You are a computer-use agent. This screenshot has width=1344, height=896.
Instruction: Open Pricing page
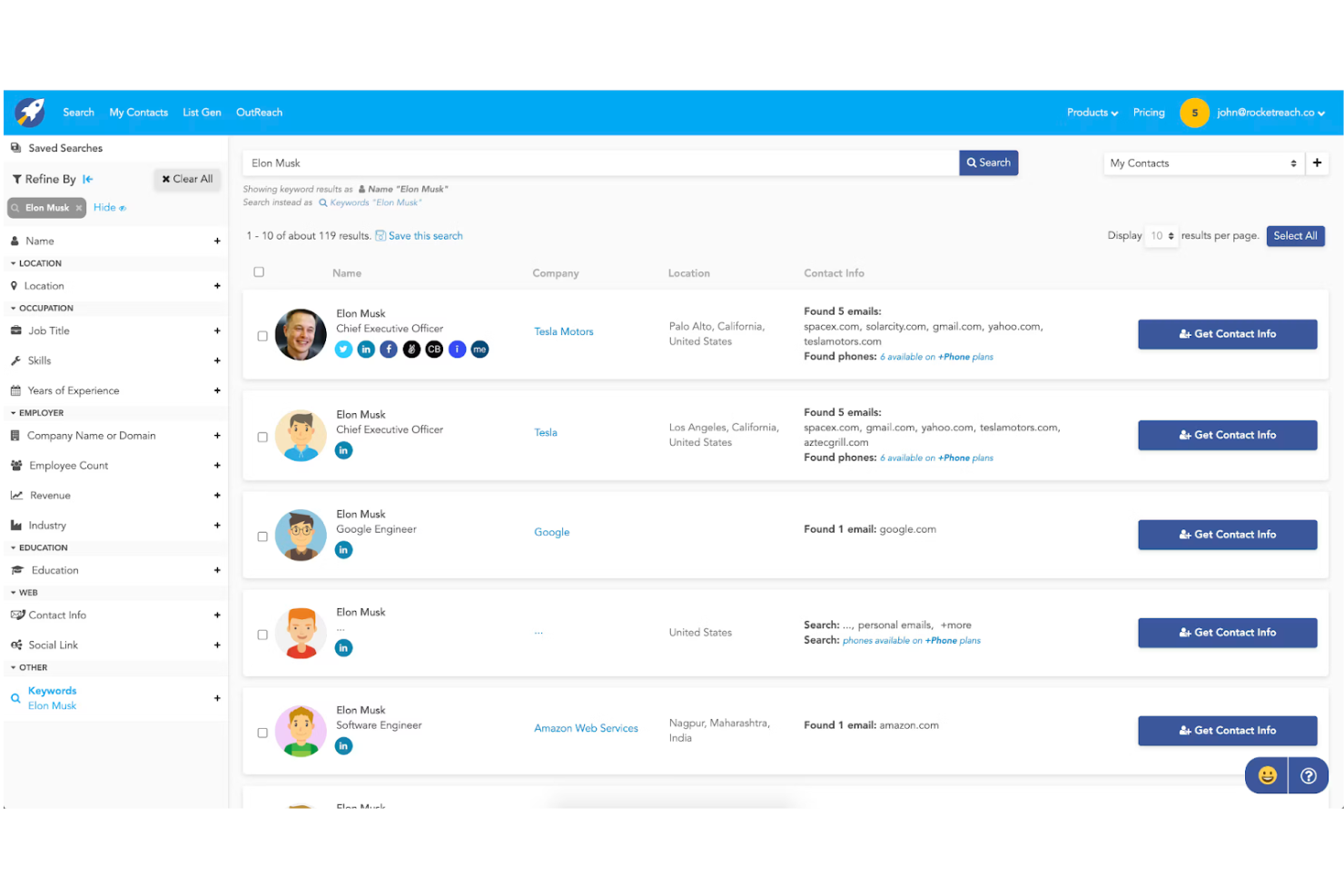click(x=1149, y=113)
